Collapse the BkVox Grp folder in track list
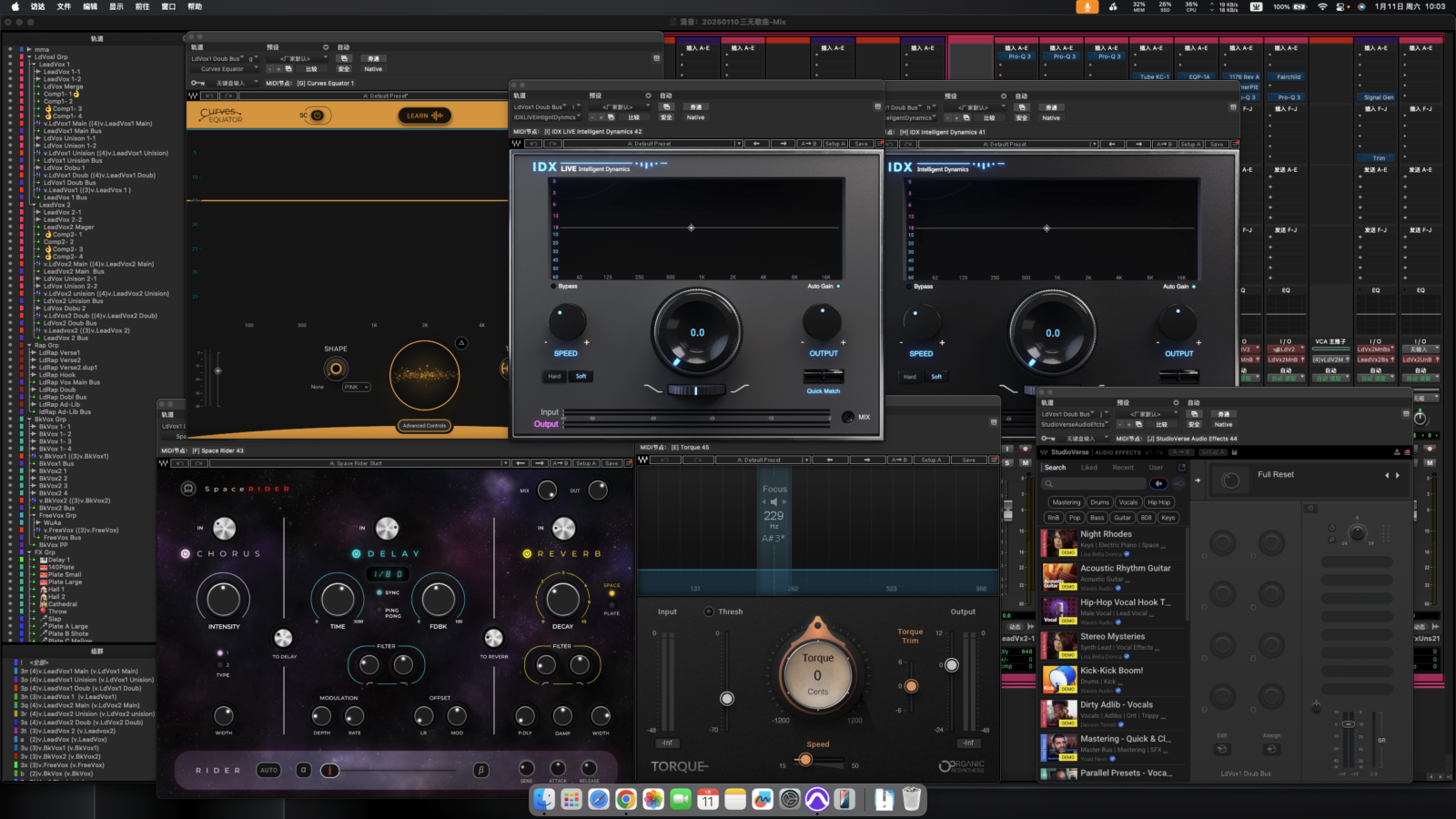 click(x=30, y=420)
